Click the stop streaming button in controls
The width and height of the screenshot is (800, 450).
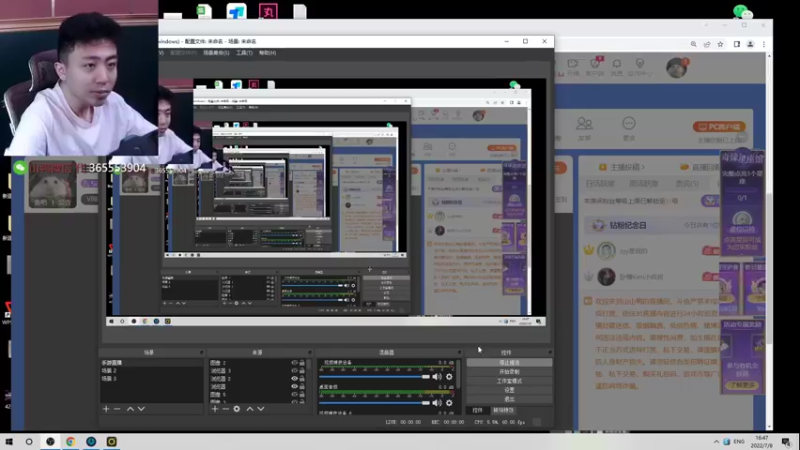[509, 363]
